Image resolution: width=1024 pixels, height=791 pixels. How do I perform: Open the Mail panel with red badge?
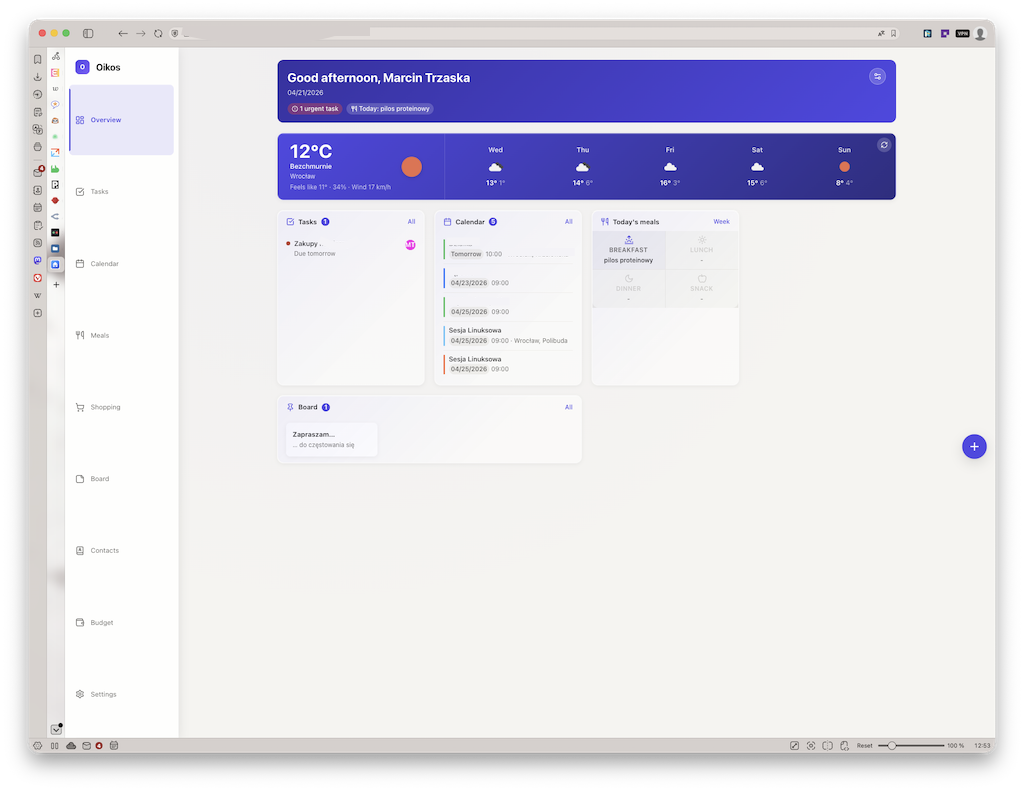coord(39,171)
